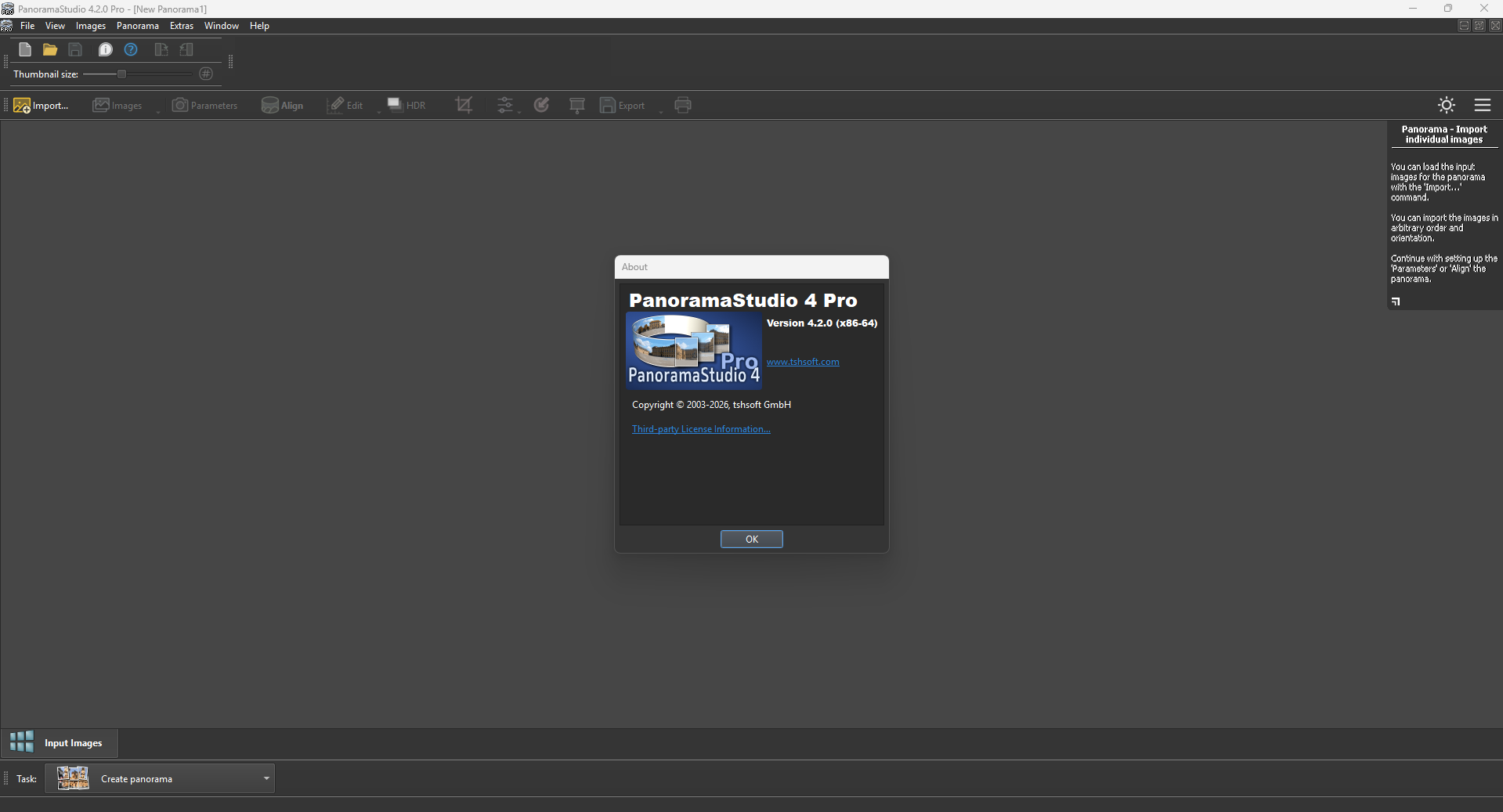Click the 'Thumbnail size:' label
The width and height of the screenshot is (1503, 812).
coord(45,74)
